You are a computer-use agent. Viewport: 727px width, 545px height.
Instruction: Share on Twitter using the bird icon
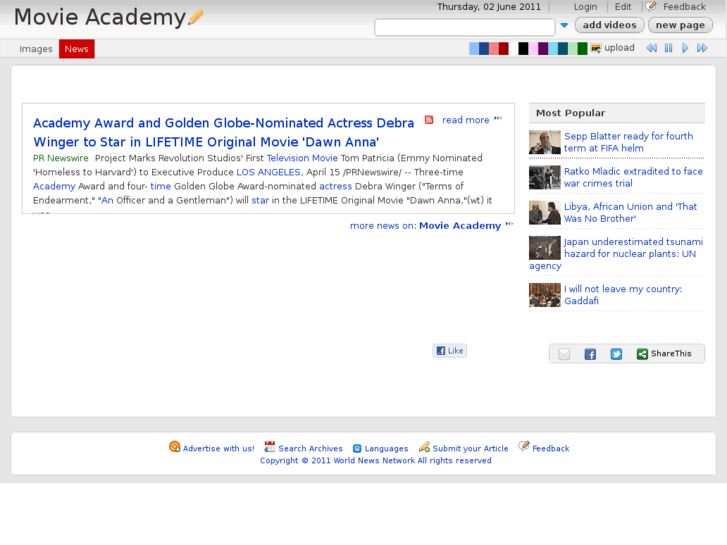pos(616,354)
